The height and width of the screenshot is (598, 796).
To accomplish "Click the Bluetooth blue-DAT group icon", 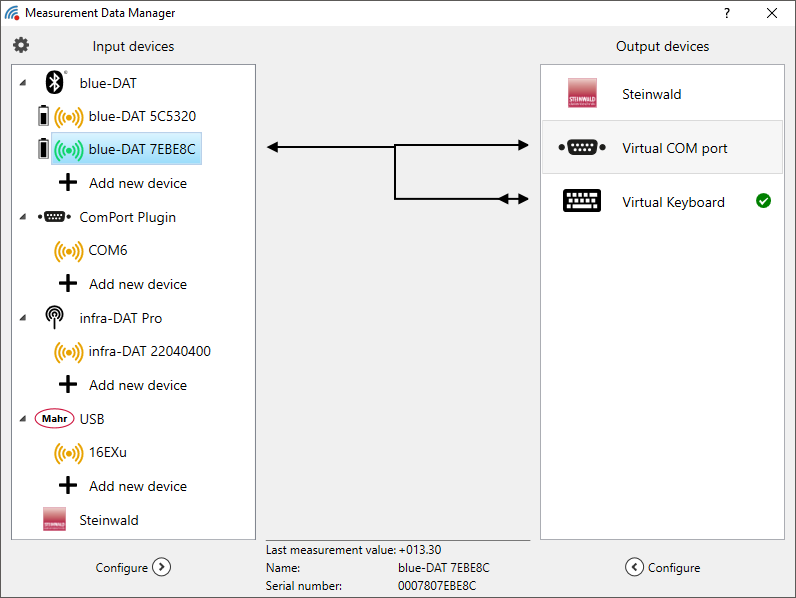I will 54,82.
